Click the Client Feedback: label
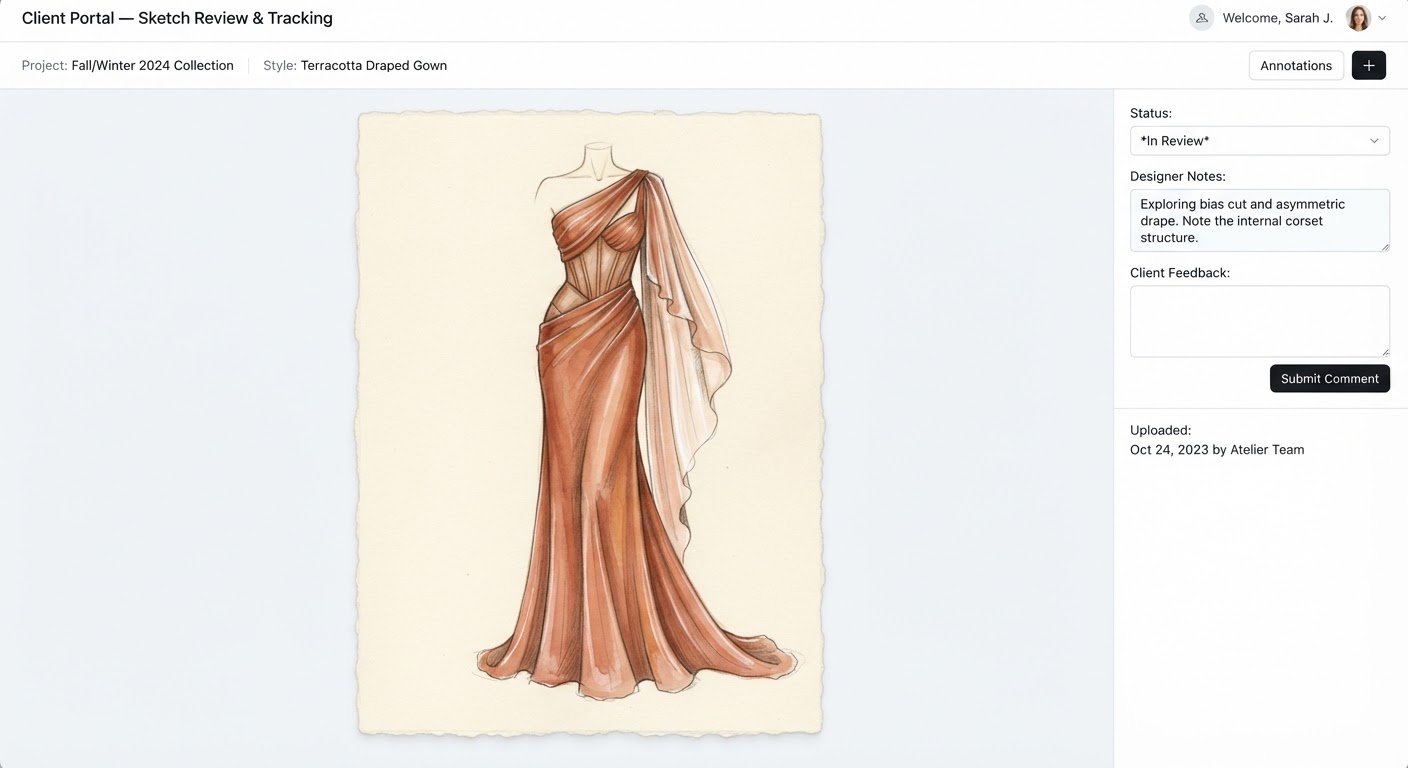Viewport: 1408px width, 768px height. [x=1180, y=272]
